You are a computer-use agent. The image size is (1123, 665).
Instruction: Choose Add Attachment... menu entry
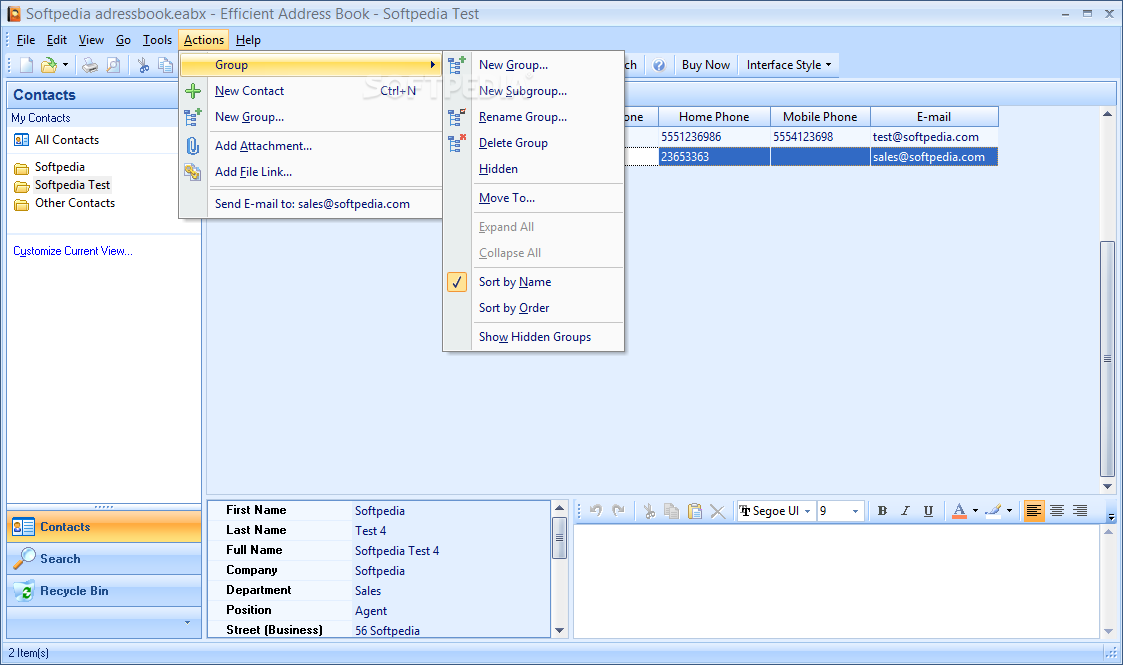(311, 146)
